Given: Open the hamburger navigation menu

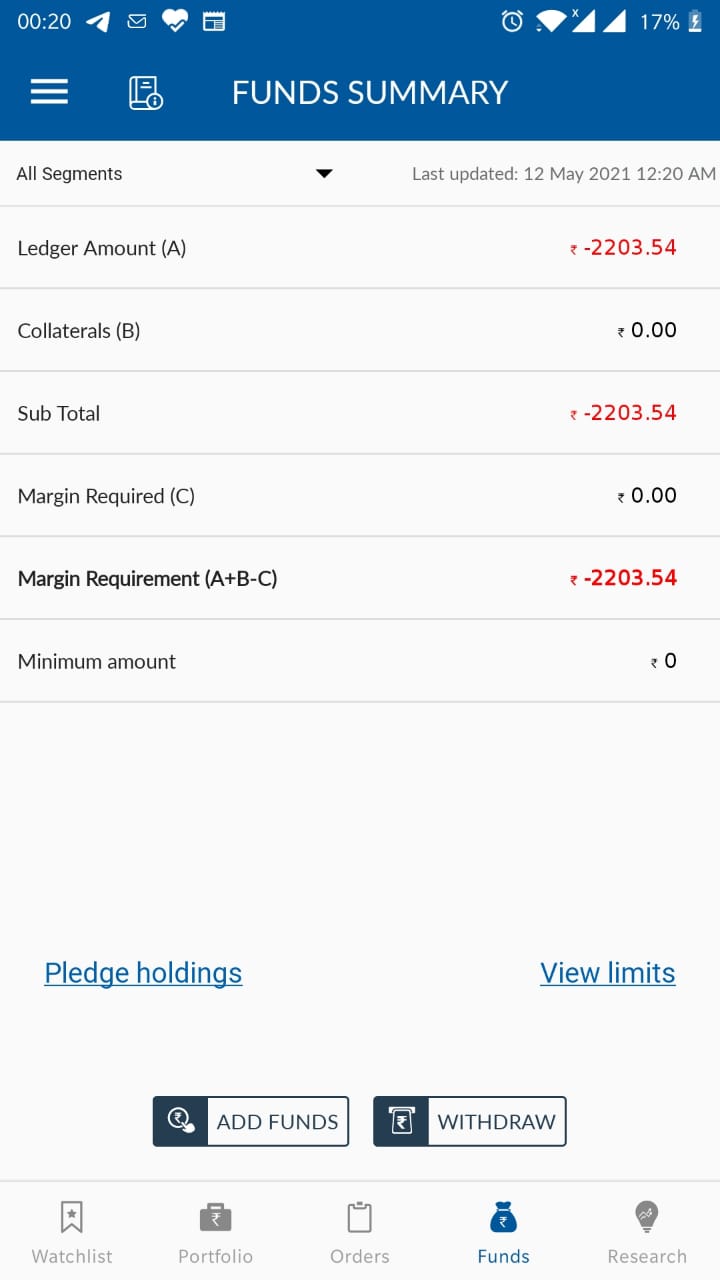Looking at the screenshot, I should pos(49,92).
